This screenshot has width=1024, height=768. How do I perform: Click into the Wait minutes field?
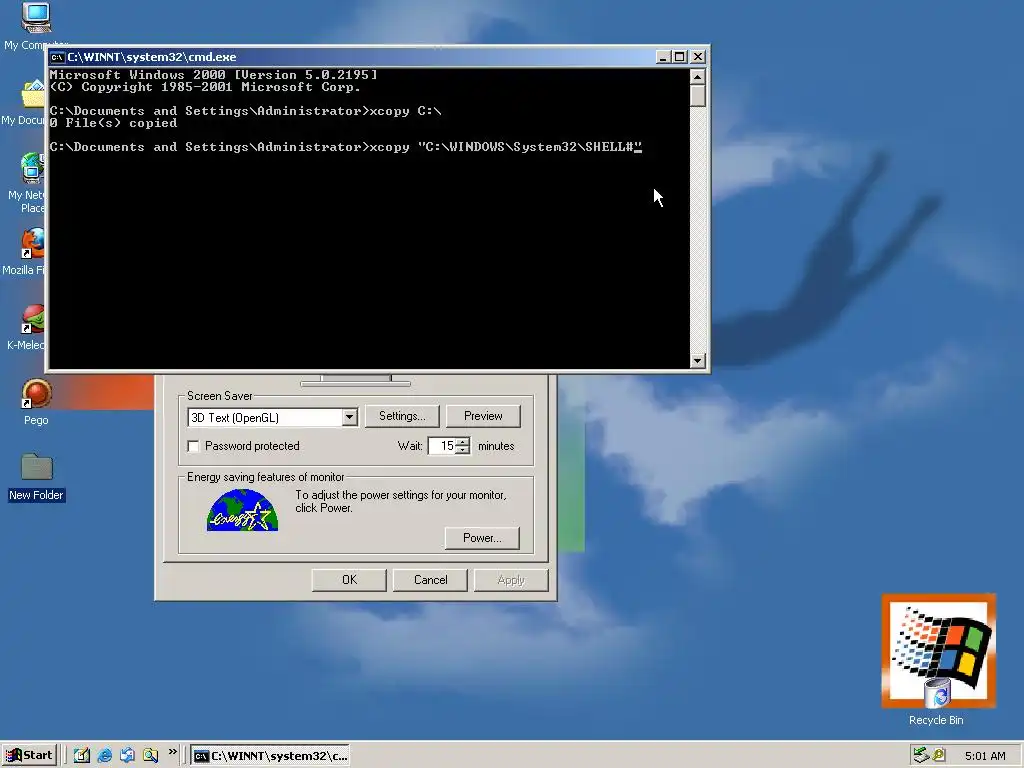442,446
